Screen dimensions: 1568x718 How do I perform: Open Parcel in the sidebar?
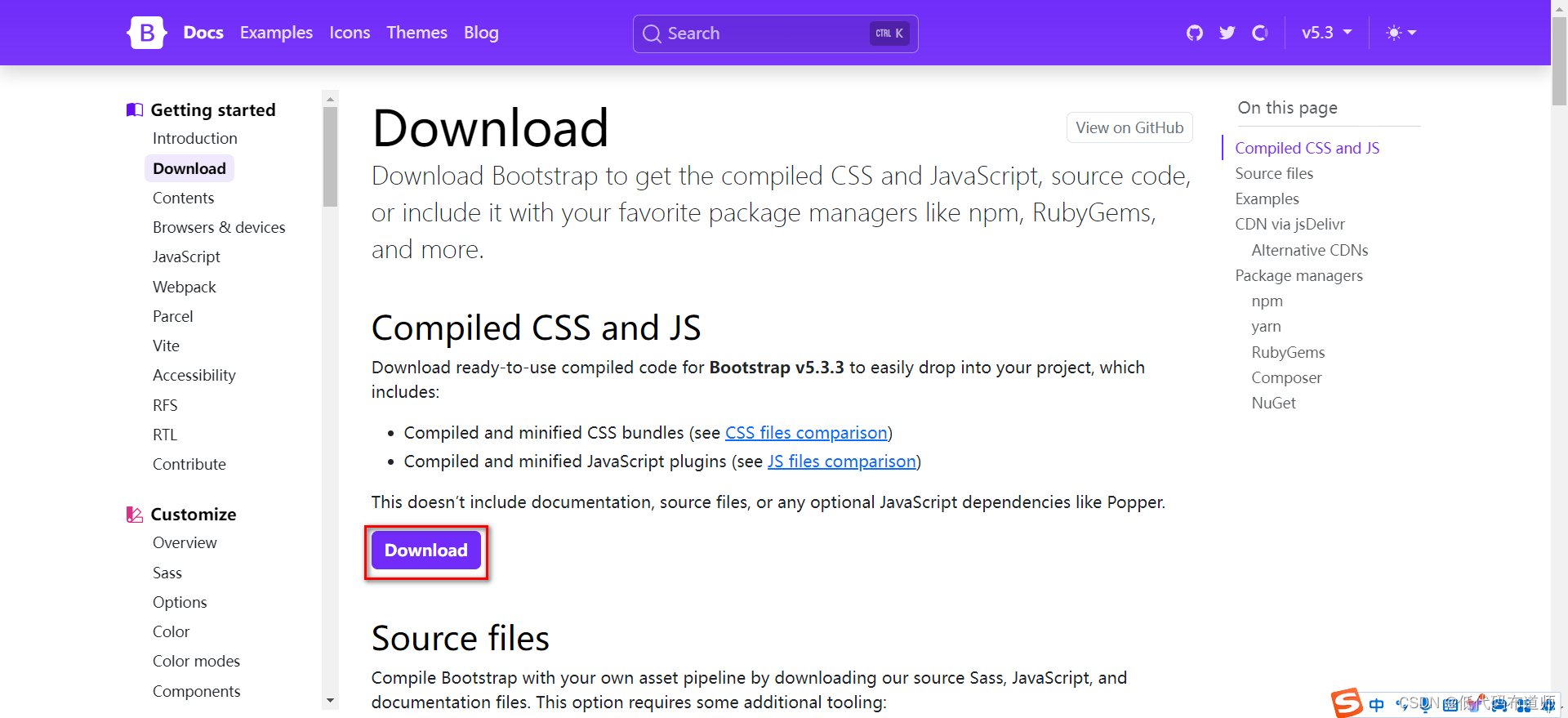[x=173, y=317]
